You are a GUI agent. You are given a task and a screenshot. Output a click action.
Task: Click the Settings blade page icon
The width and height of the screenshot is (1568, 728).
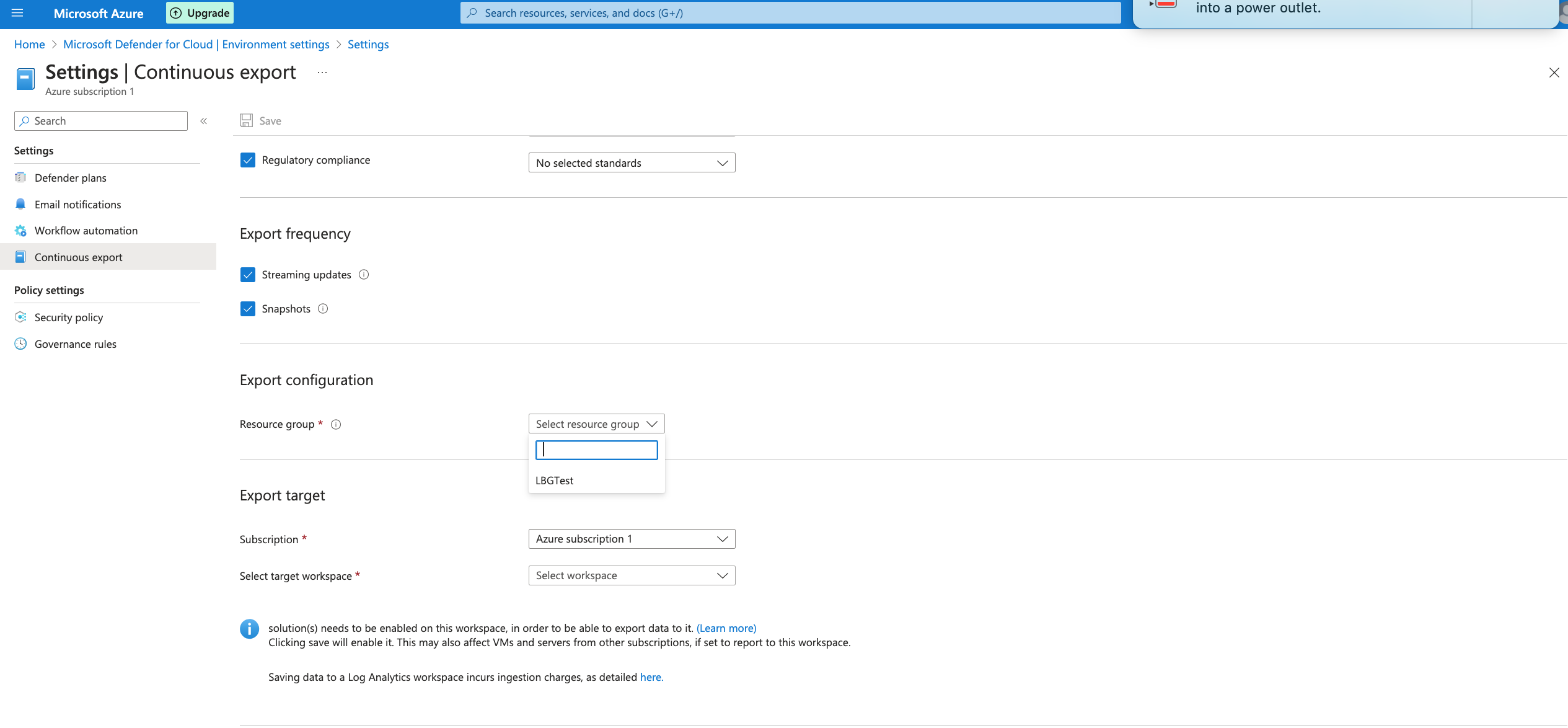point(25,79)
